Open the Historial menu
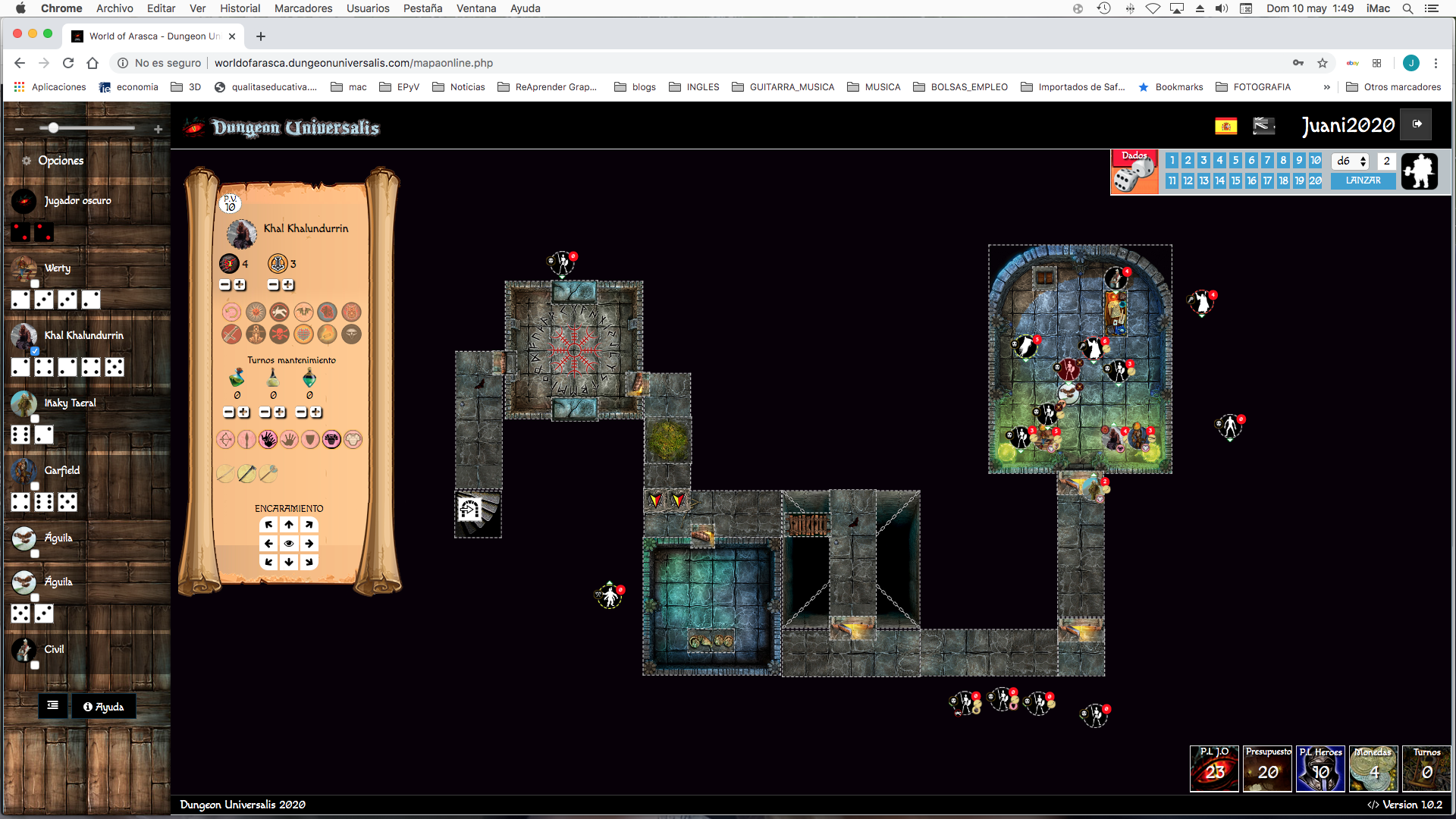Viewport: 1456px width, 819px height. pos(240,8)
